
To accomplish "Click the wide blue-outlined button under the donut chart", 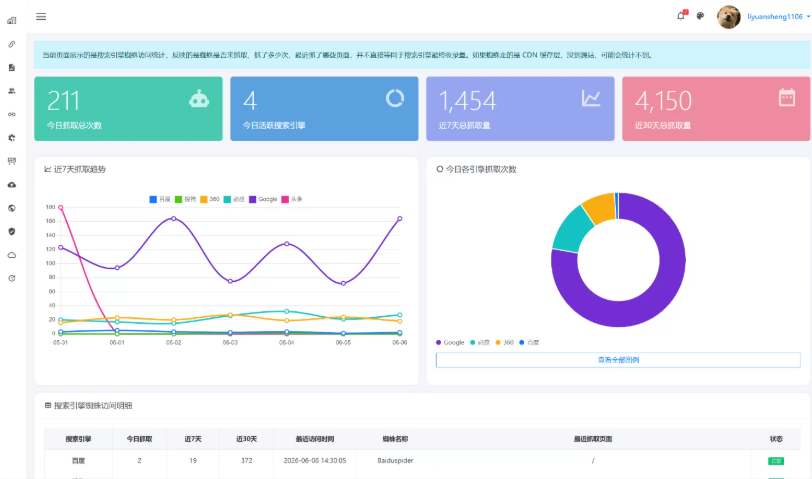I will (x=618, y=360).
